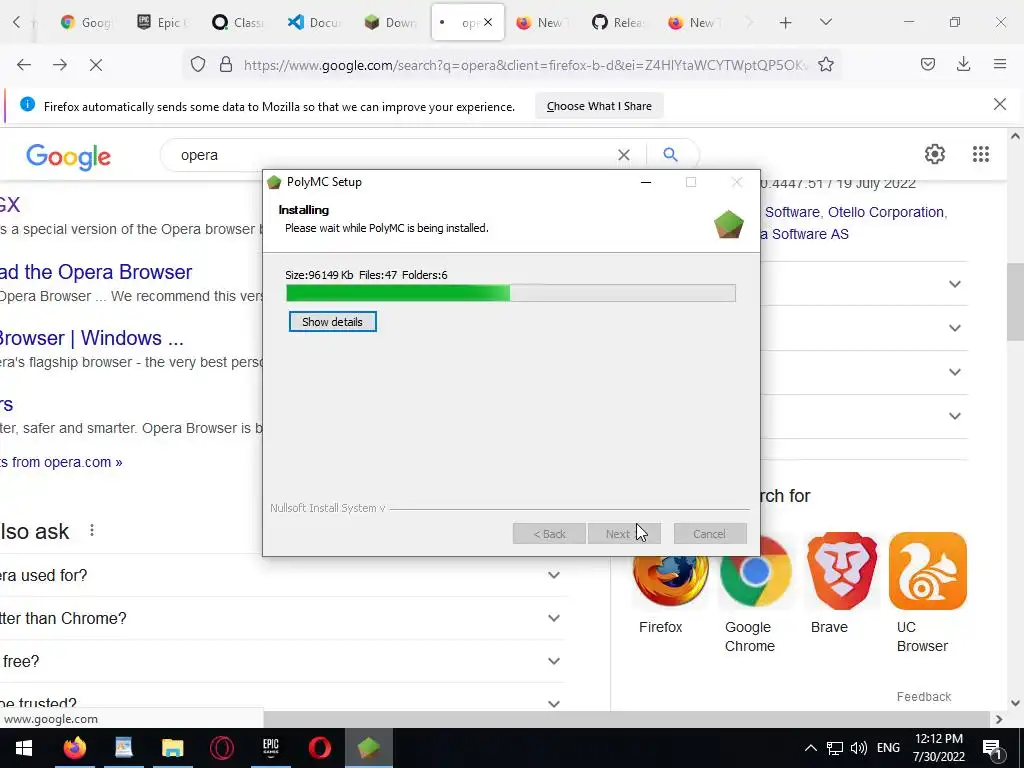Open the Firefox downloads panel
The image size is (1024, 768).
963,64
